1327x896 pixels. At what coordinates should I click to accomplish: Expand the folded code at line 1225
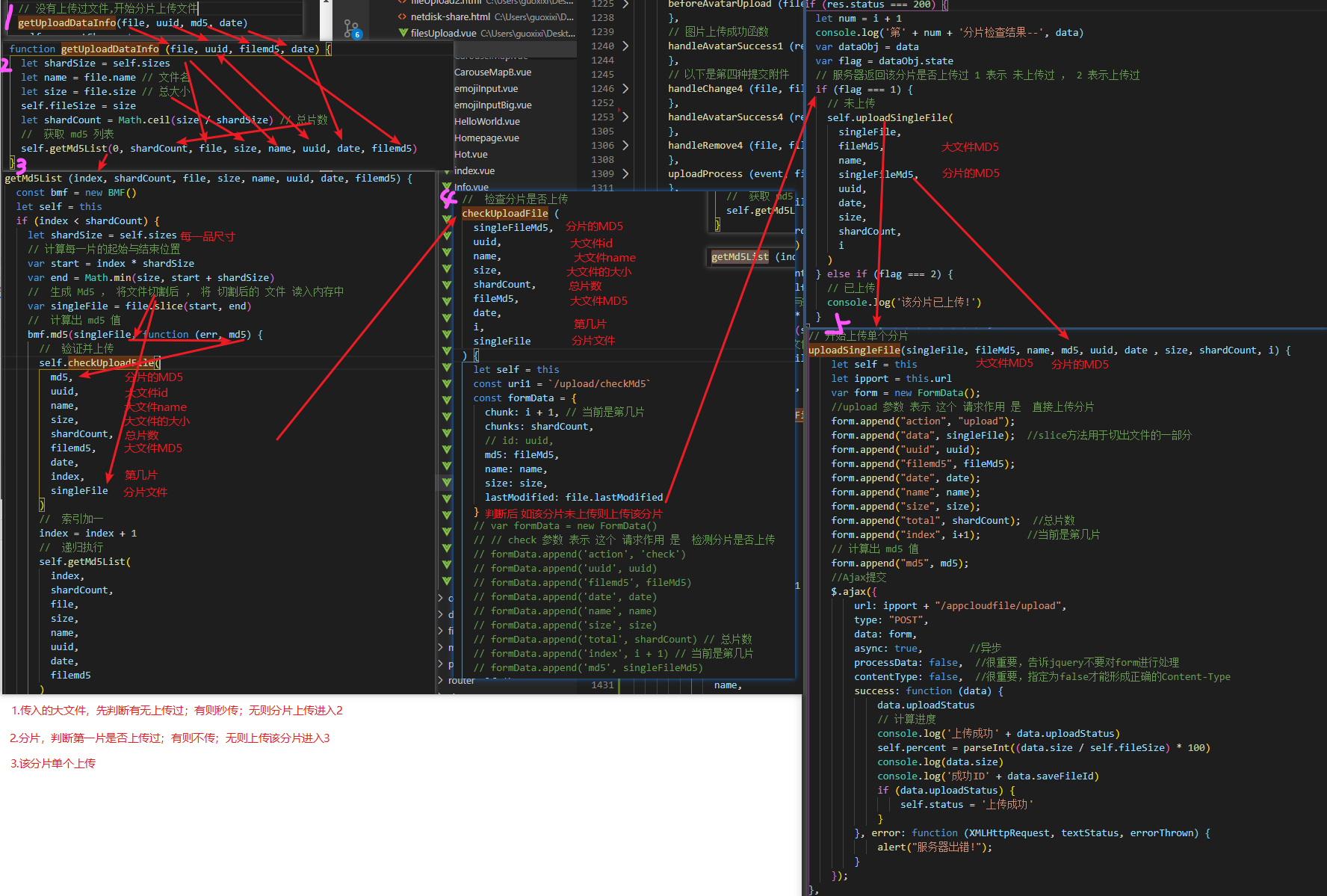coord(625,4)
